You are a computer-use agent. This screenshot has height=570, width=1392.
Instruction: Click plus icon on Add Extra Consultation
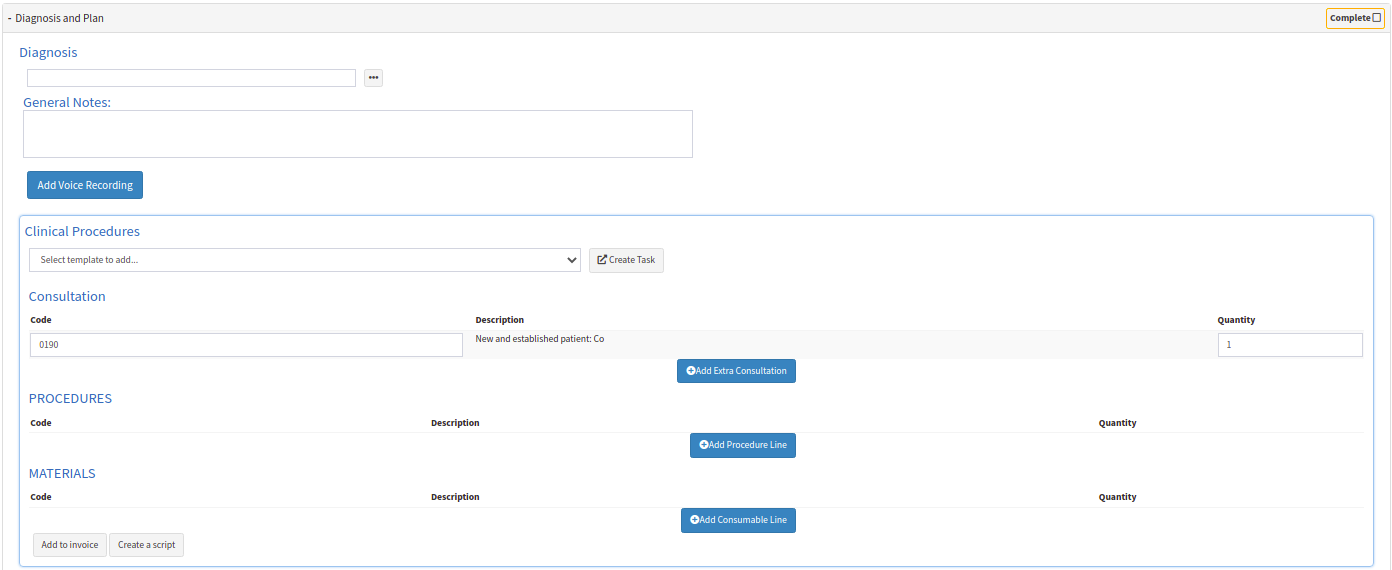[691, 371]
